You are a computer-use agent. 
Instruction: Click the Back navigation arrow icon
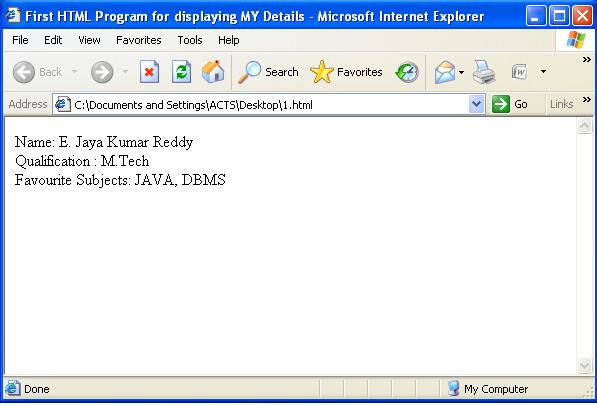[x=24, y=72]
